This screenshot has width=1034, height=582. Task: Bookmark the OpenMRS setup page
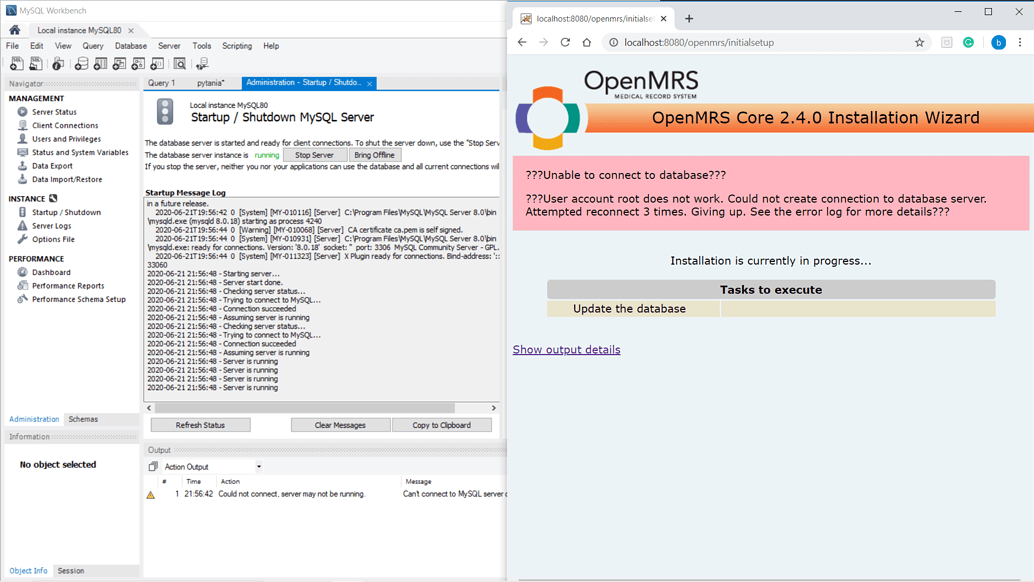pyautogui.click(x=920, y=42)
